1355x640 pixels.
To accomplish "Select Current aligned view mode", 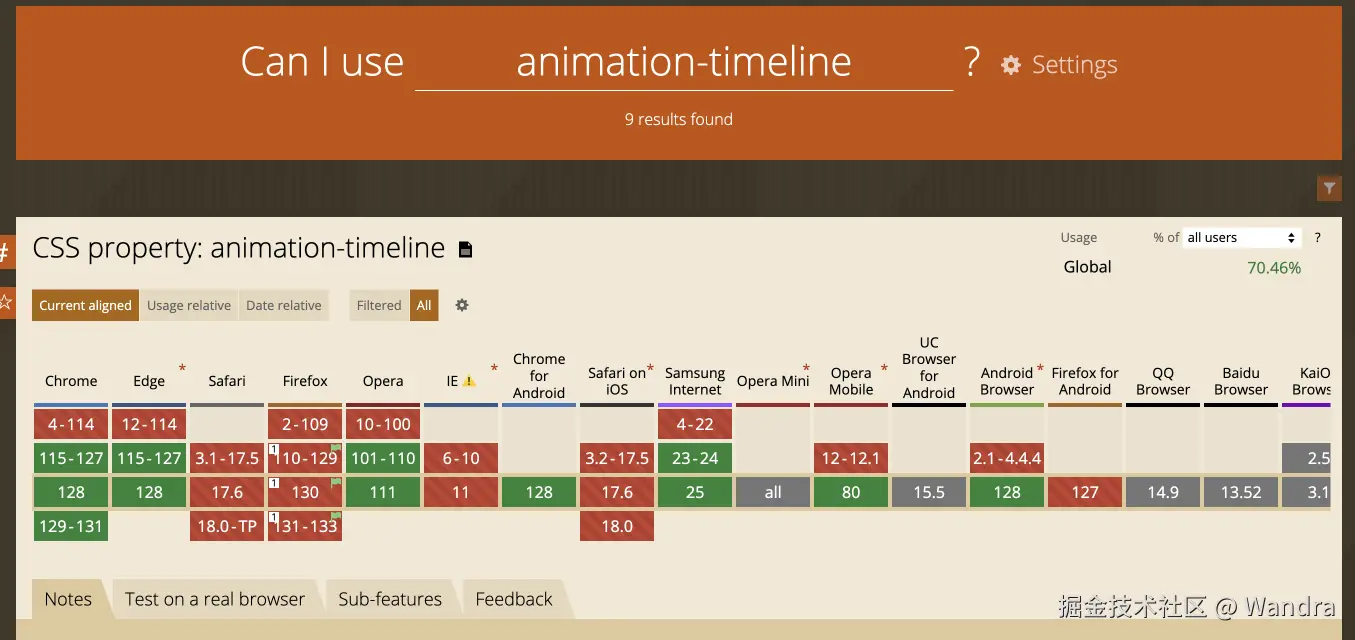I will [x=85, y=306].
